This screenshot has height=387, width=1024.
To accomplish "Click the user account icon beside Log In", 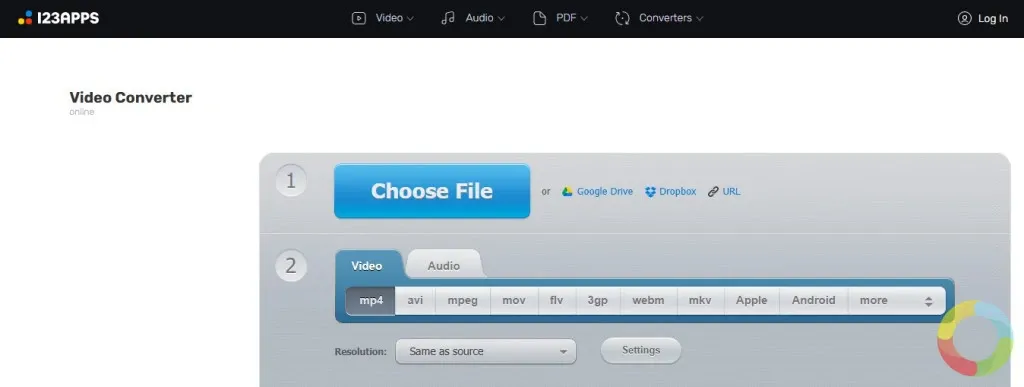I will pyautogui.click(x=965, y=18).
